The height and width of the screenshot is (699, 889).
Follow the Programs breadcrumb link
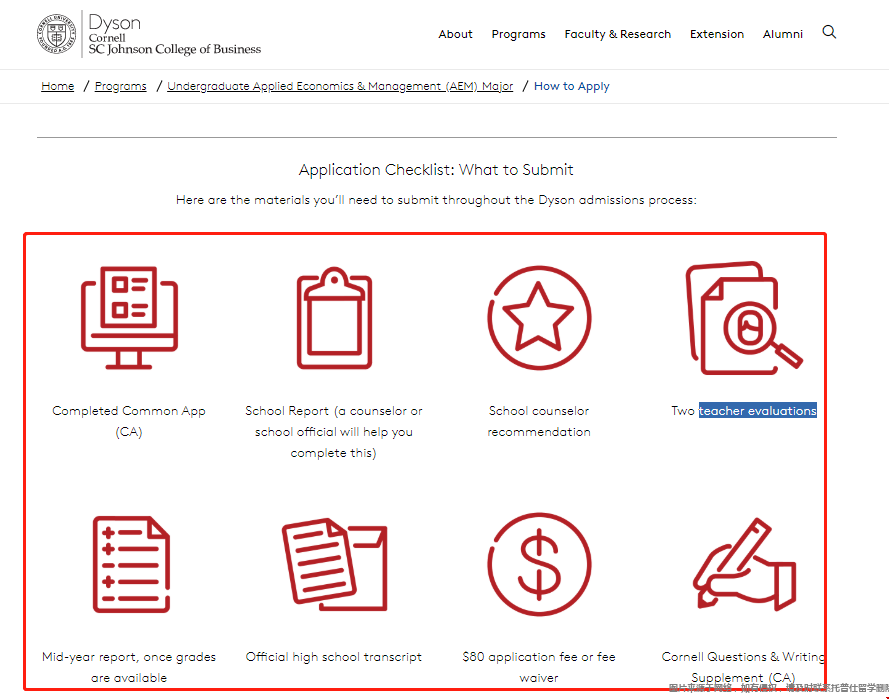click(x=120, y=86)
